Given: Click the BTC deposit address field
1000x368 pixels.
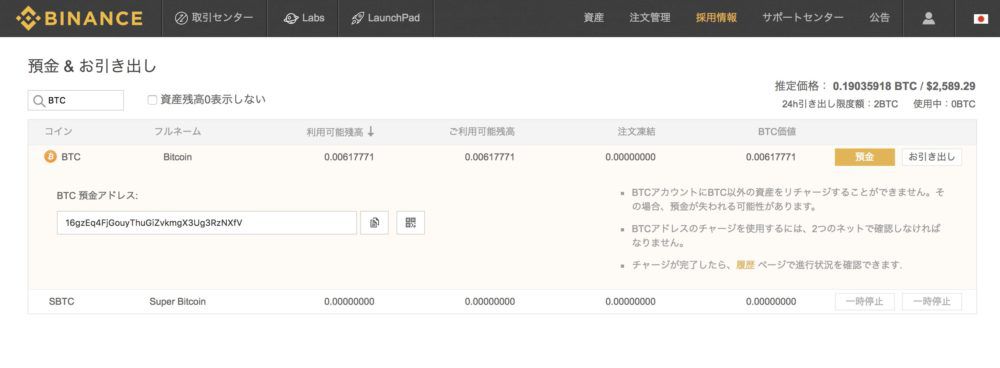Looking at the screenshot, I should pyautogui.click(x=207, y=223).
